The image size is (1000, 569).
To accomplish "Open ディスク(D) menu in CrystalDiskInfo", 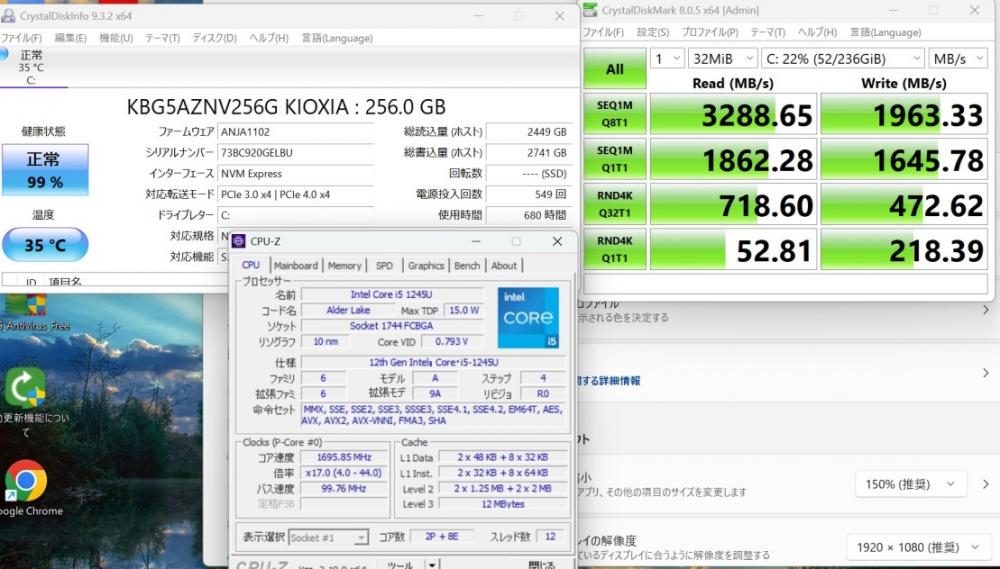I will 214,38.
